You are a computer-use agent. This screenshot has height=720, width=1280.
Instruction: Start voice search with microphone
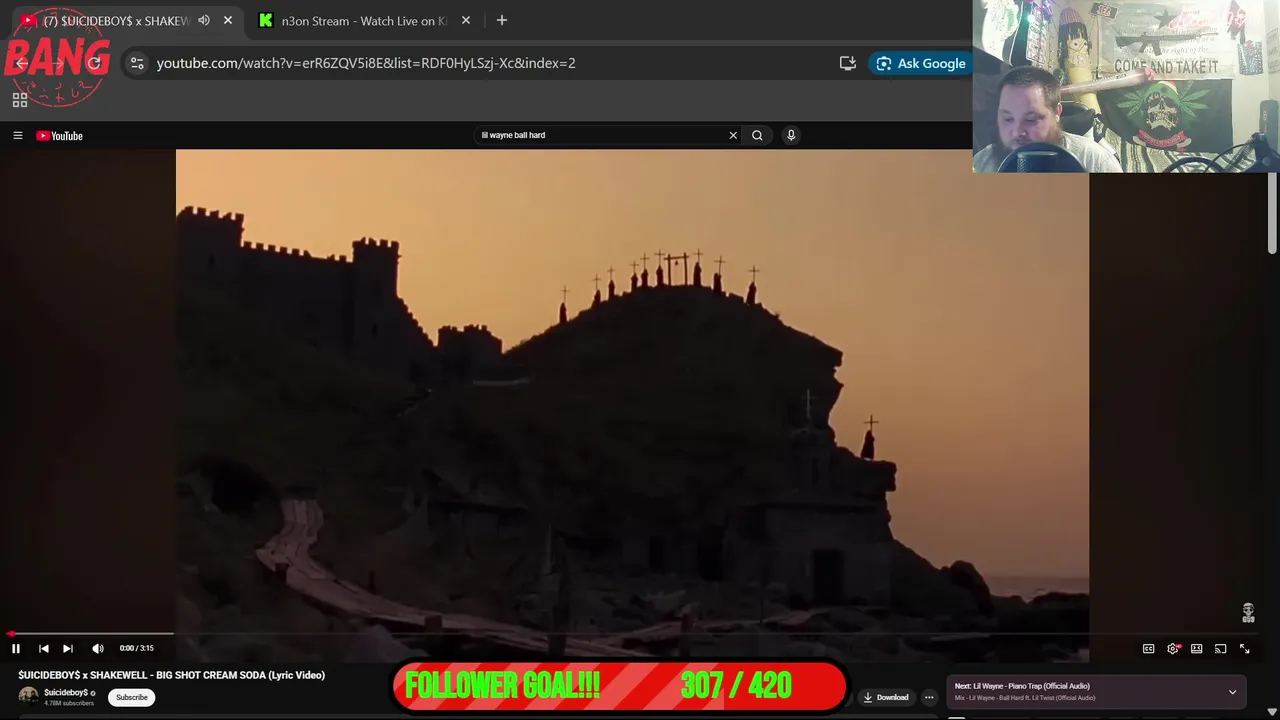click(x=791, y=135)
